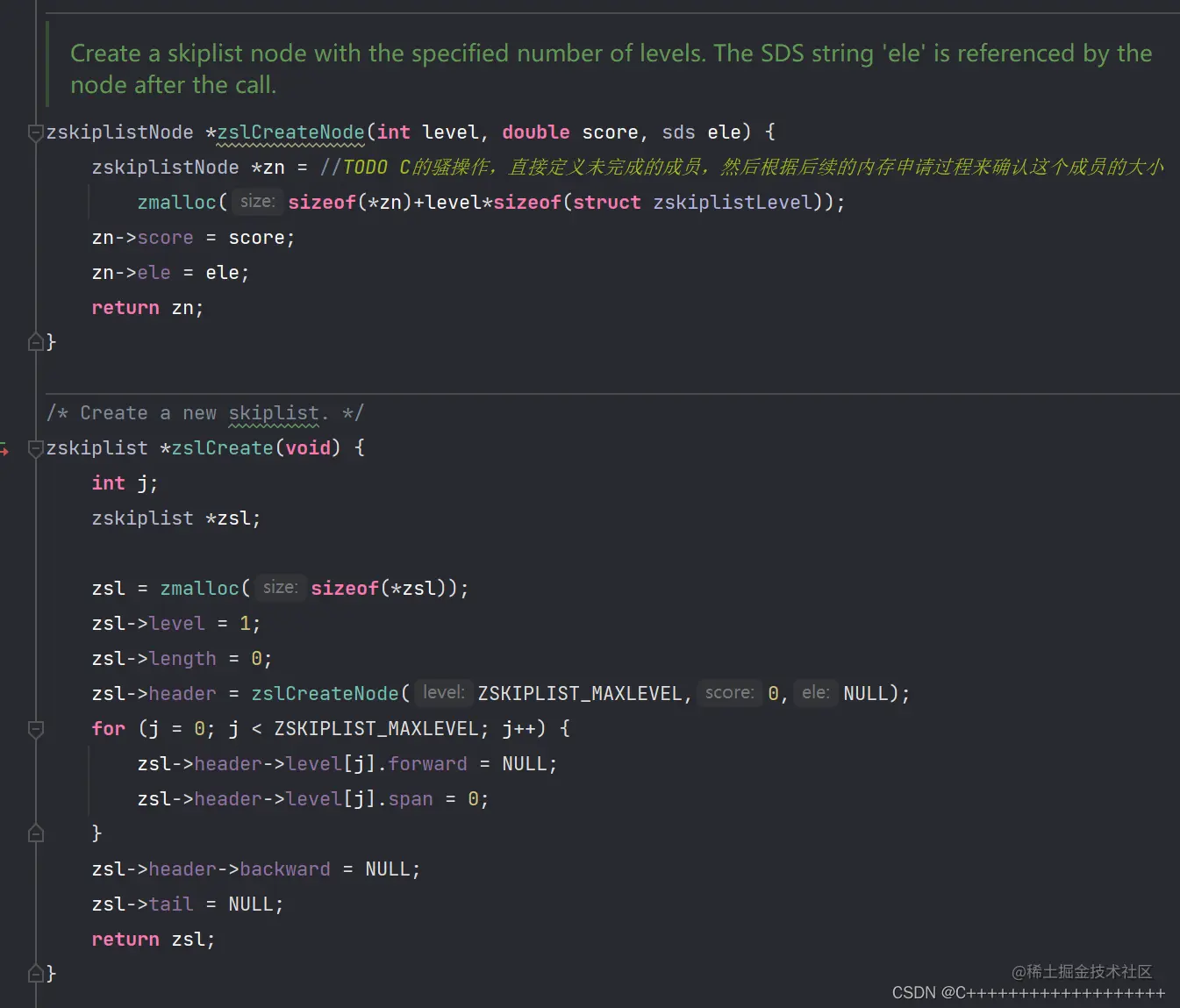1180x1008 pixels.
Task: Click zskiplistNode return type of zslCreateNode
Action: pyautogui.click(x=119, y=132)
